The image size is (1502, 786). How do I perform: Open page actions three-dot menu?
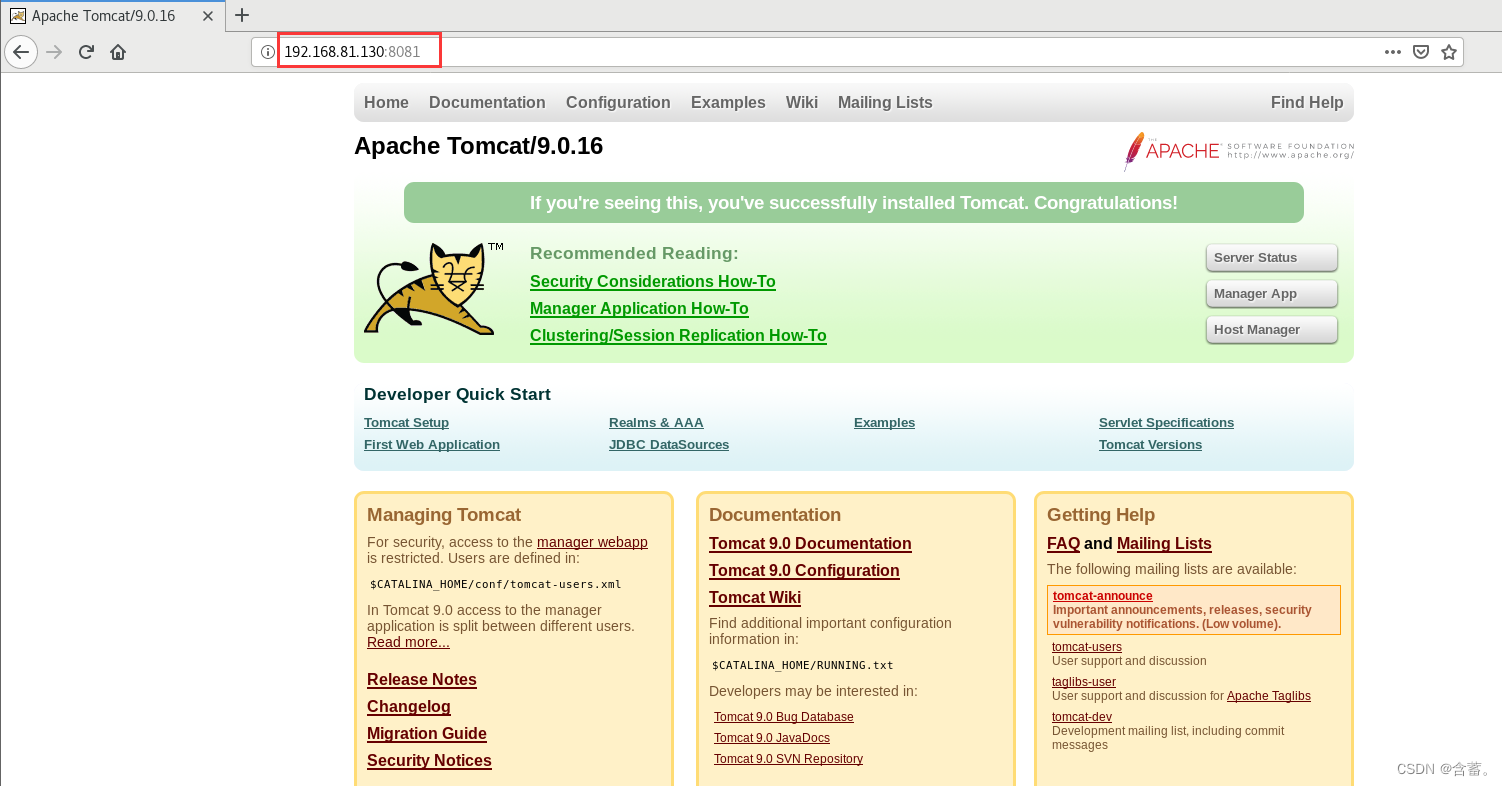click(1393, 52)
